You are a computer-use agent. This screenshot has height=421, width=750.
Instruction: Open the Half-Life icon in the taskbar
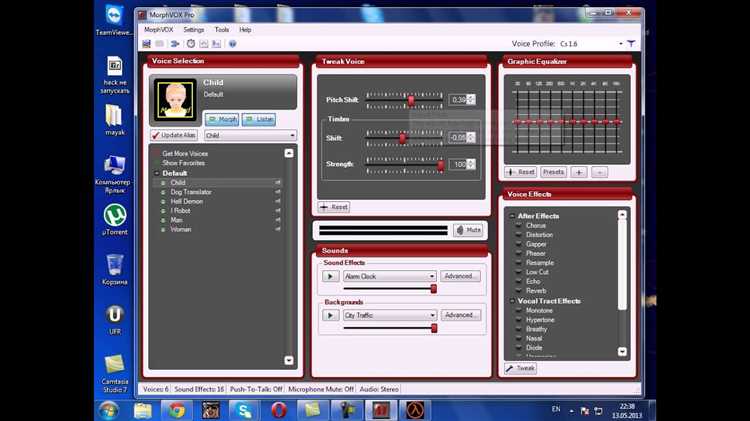(x=415, y=410)
